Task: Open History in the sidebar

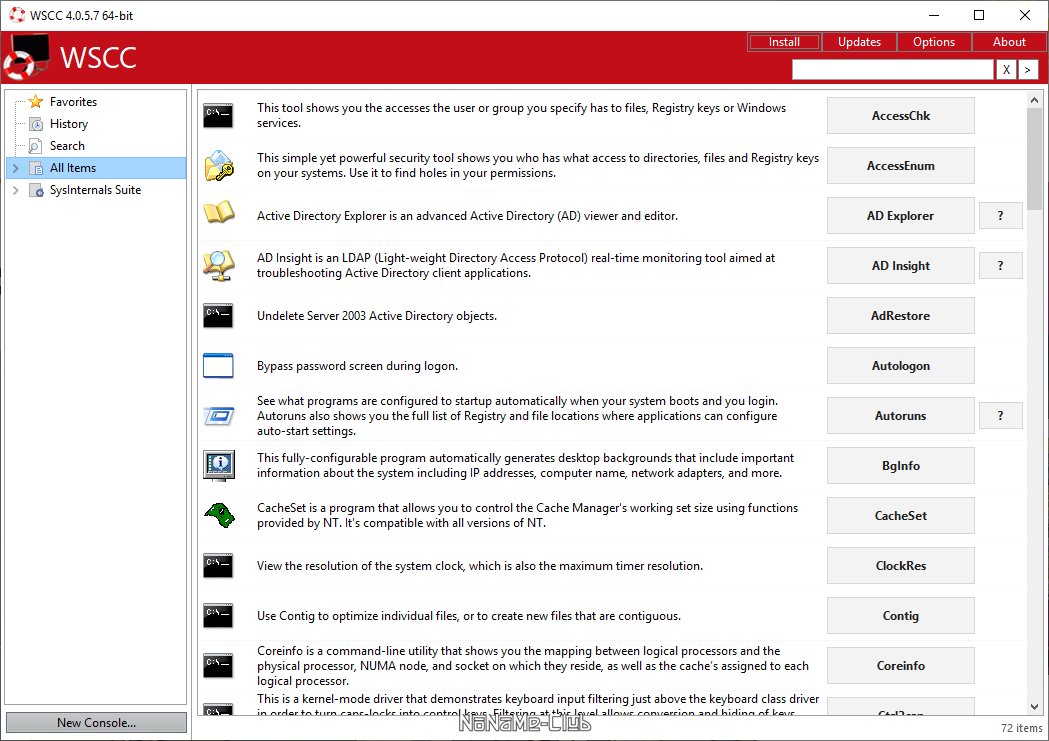Action: (68, 124)
